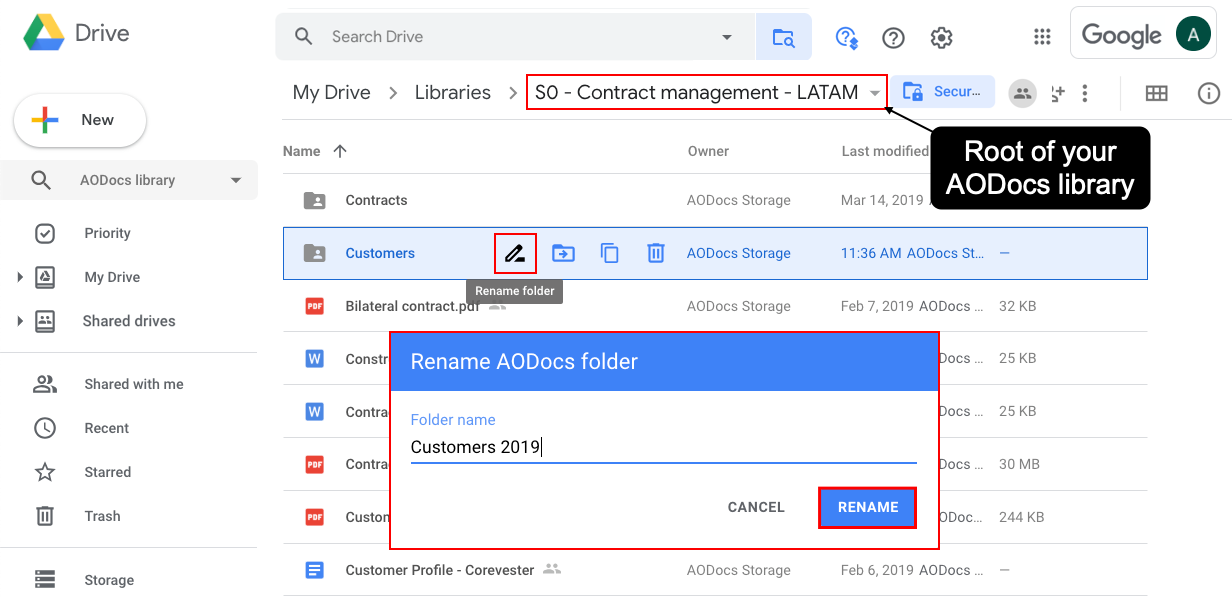Open search options dropdown arrow
This screenshot has width=1232, height=597.
coord(727,37)
